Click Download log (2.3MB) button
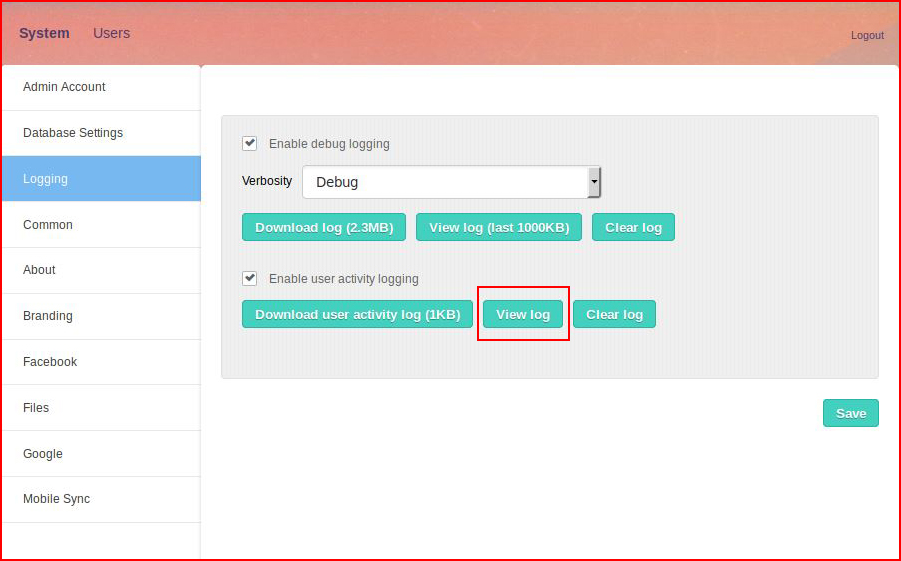Viewport: 901px width, 561px height. pos(324,227)
